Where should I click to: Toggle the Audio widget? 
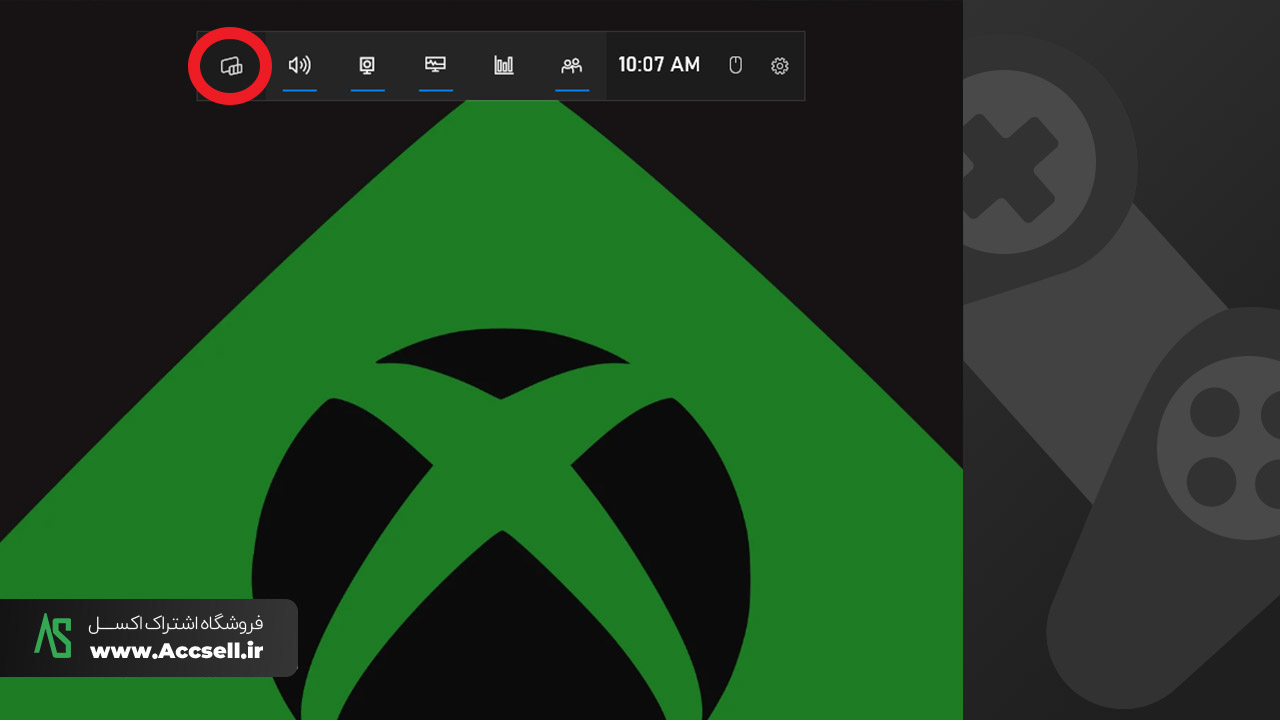(x=299, y=66)
